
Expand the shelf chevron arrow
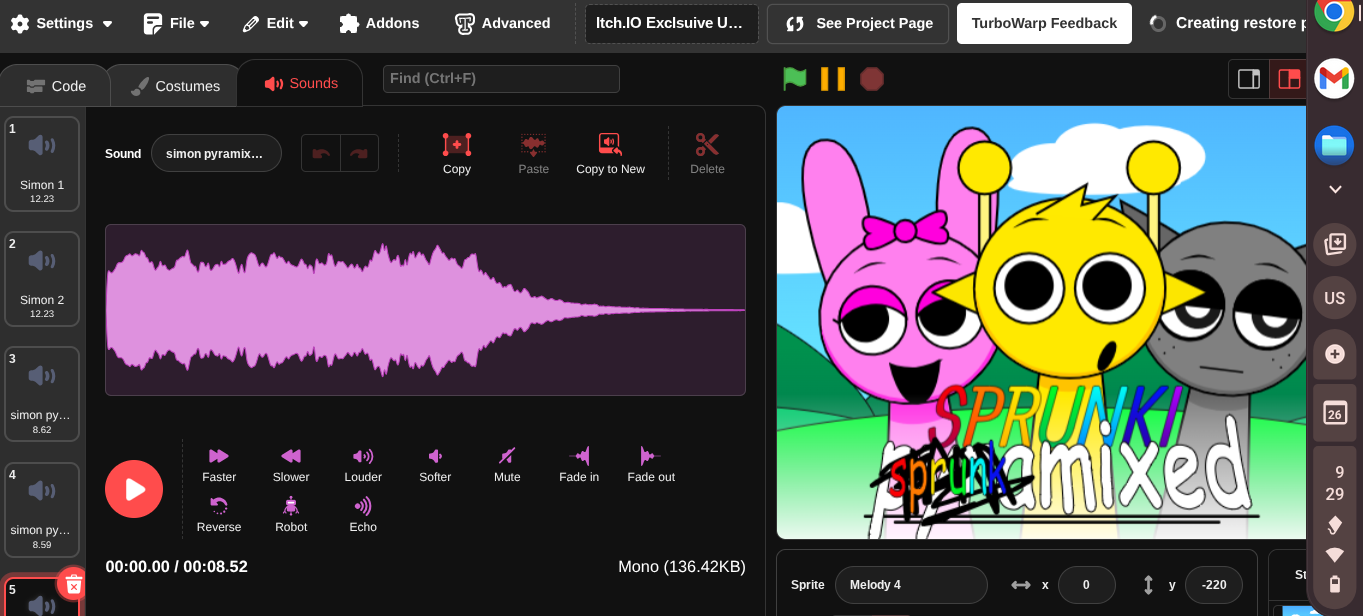(1334, 189)
